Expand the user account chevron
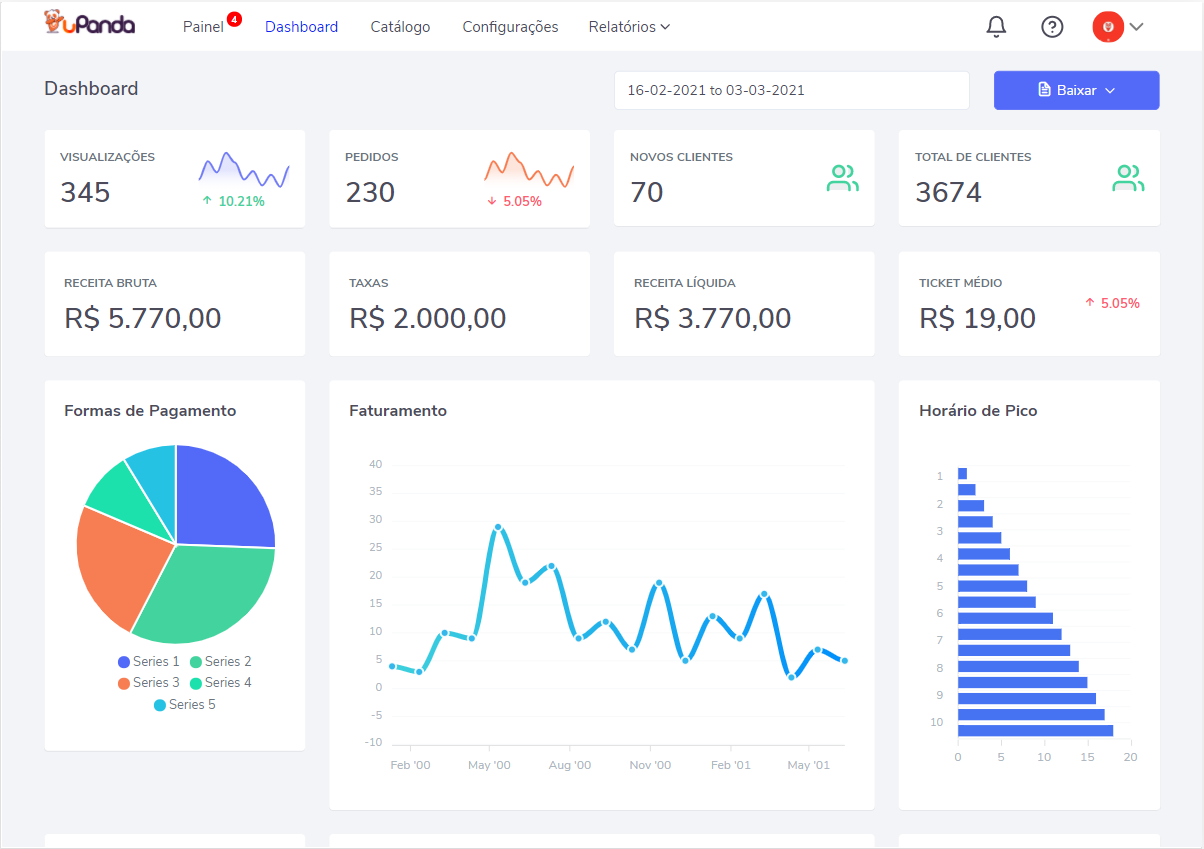The height and width of the screenshot is (849, 1204). pyautogui.click(x=1136, y=27)
